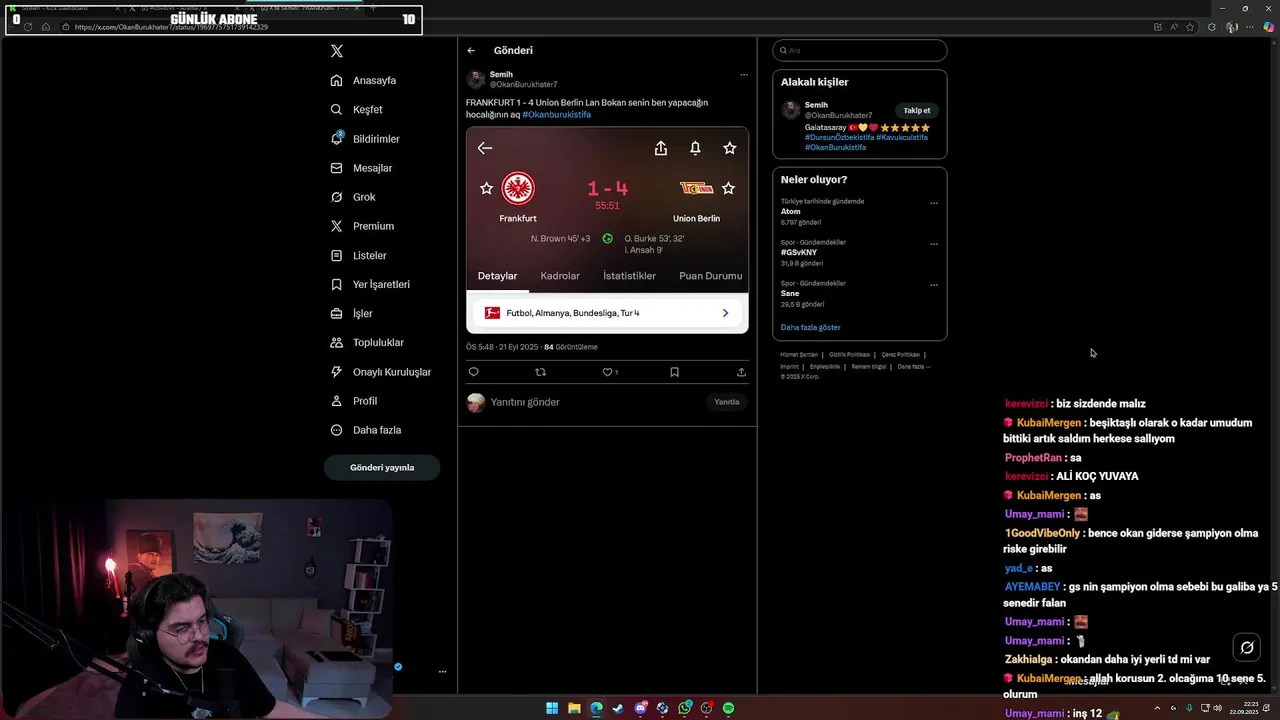
Task: Open Spotify from the taskbar
Action: click(729, 708)
